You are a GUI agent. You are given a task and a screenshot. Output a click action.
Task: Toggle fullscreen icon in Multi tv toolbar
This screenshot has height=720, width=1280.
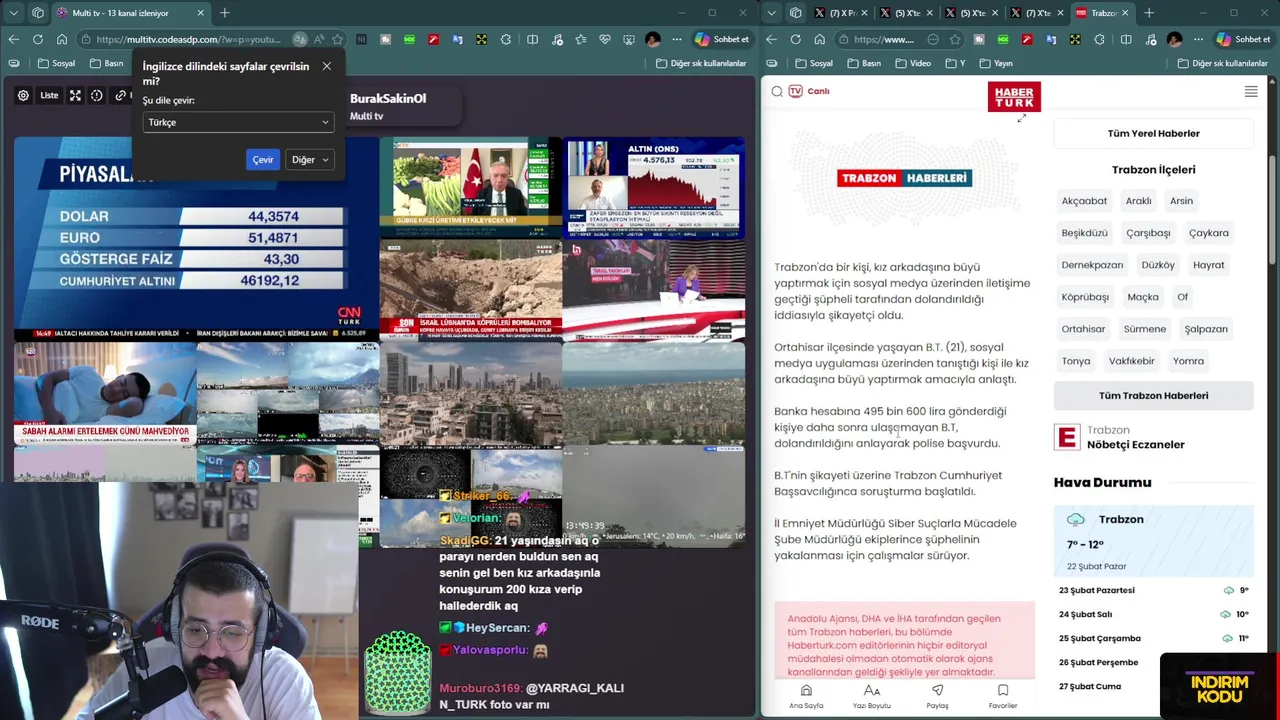tap(75, 95)
